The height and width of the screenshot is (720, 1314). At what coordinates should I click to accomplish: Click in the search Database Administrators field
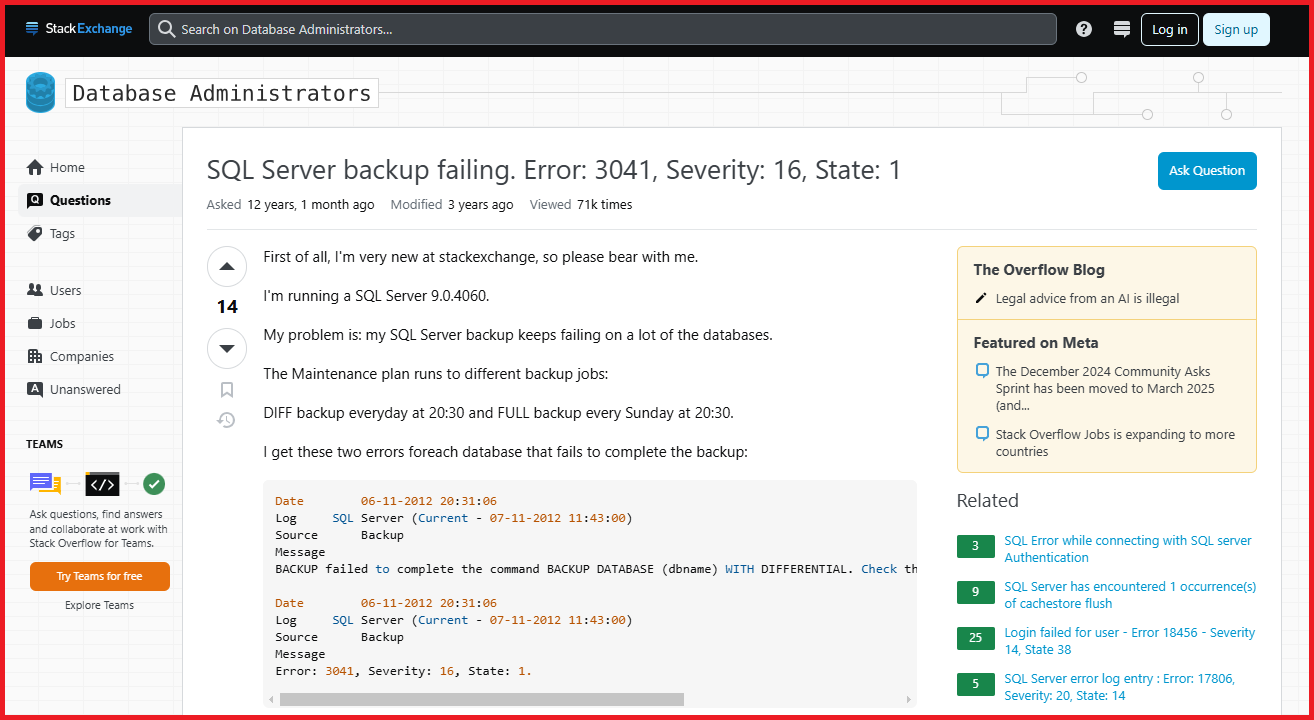603,29
